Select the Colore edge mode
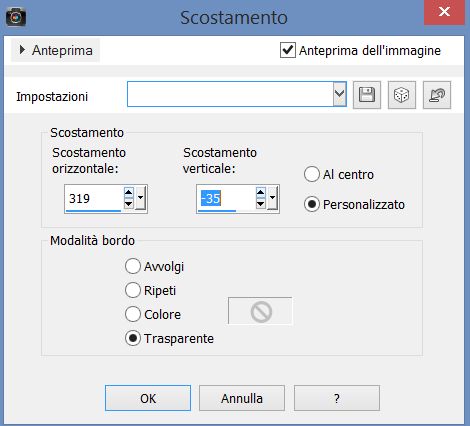 coord(133,314)
